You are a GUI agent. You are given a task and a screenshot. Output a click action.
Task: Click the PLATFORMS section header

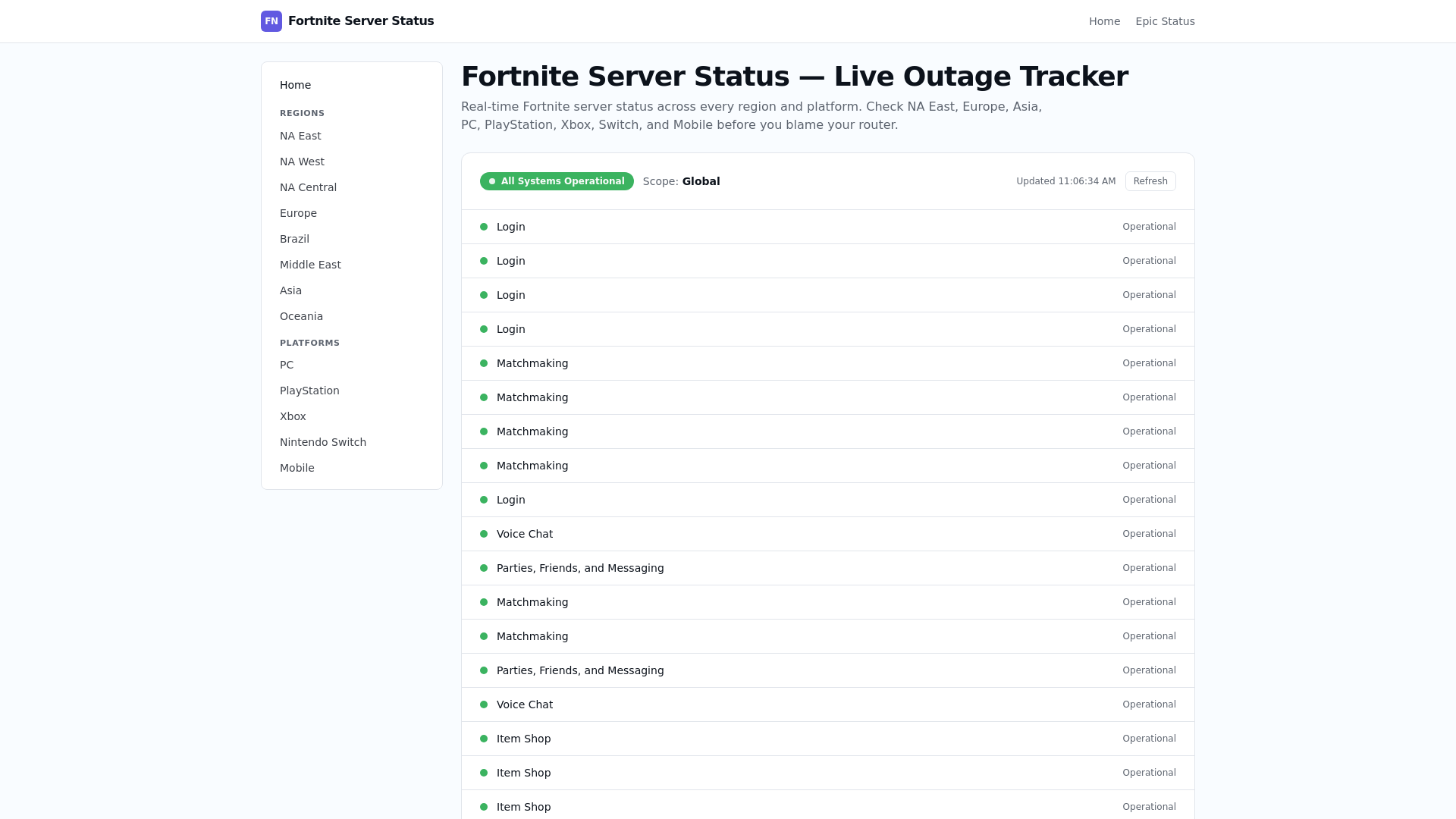point(309,343)
